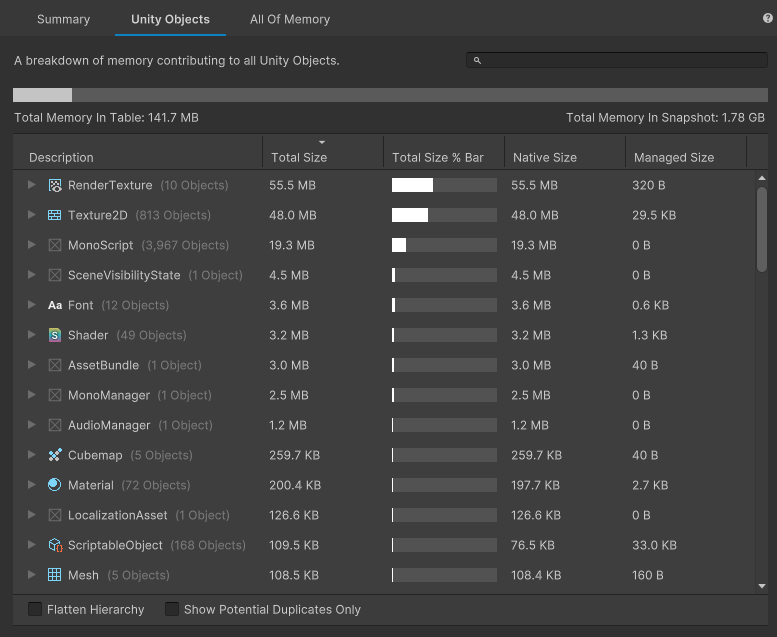The width and height of the screenshot is (777, 637).
Task: Enable the Flatten Hierarchy checkbox
Action: pos(35,609)
